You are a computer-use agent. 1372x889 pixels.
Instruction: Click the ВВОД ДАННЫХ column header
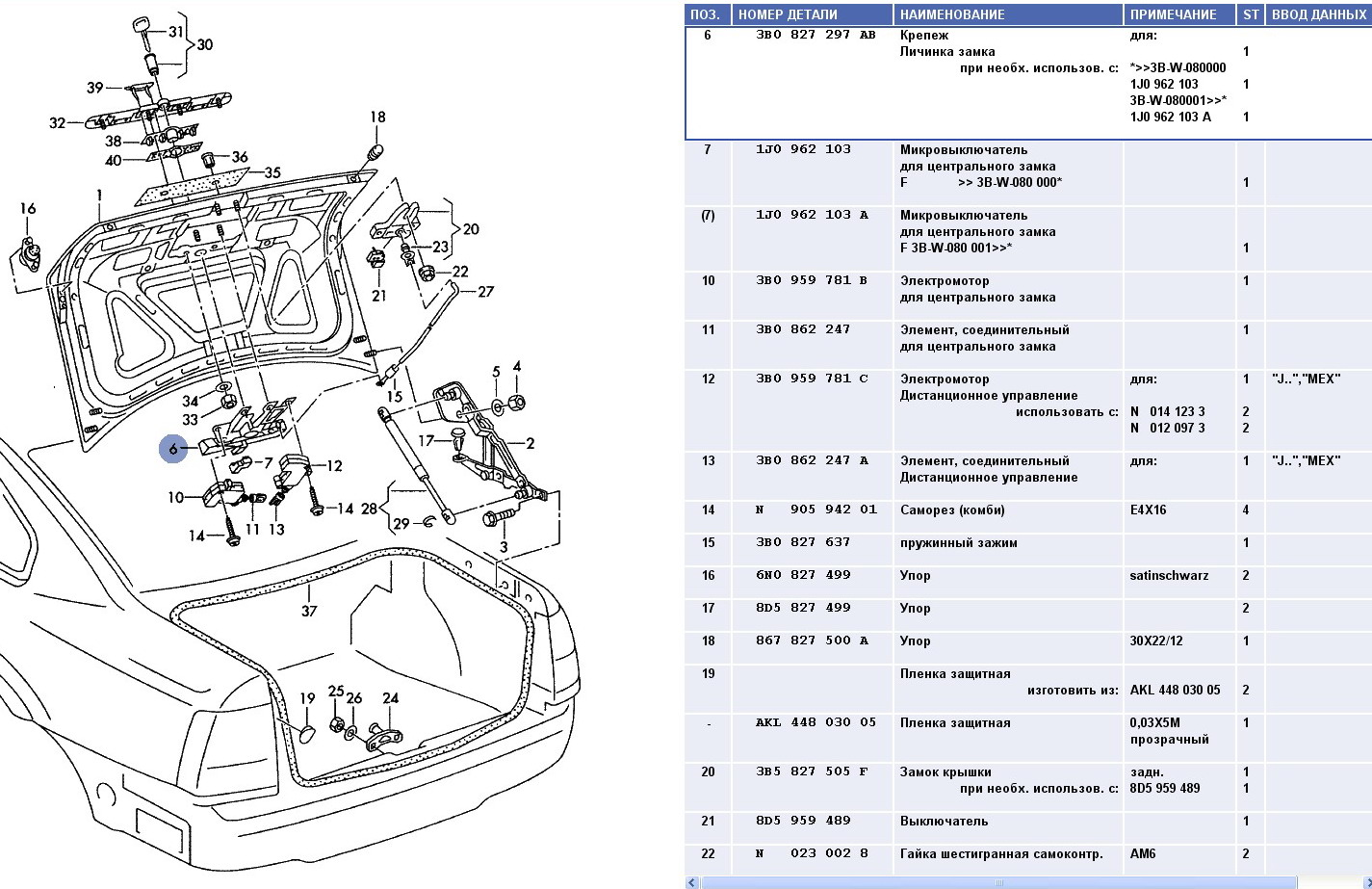(1319, 14)
